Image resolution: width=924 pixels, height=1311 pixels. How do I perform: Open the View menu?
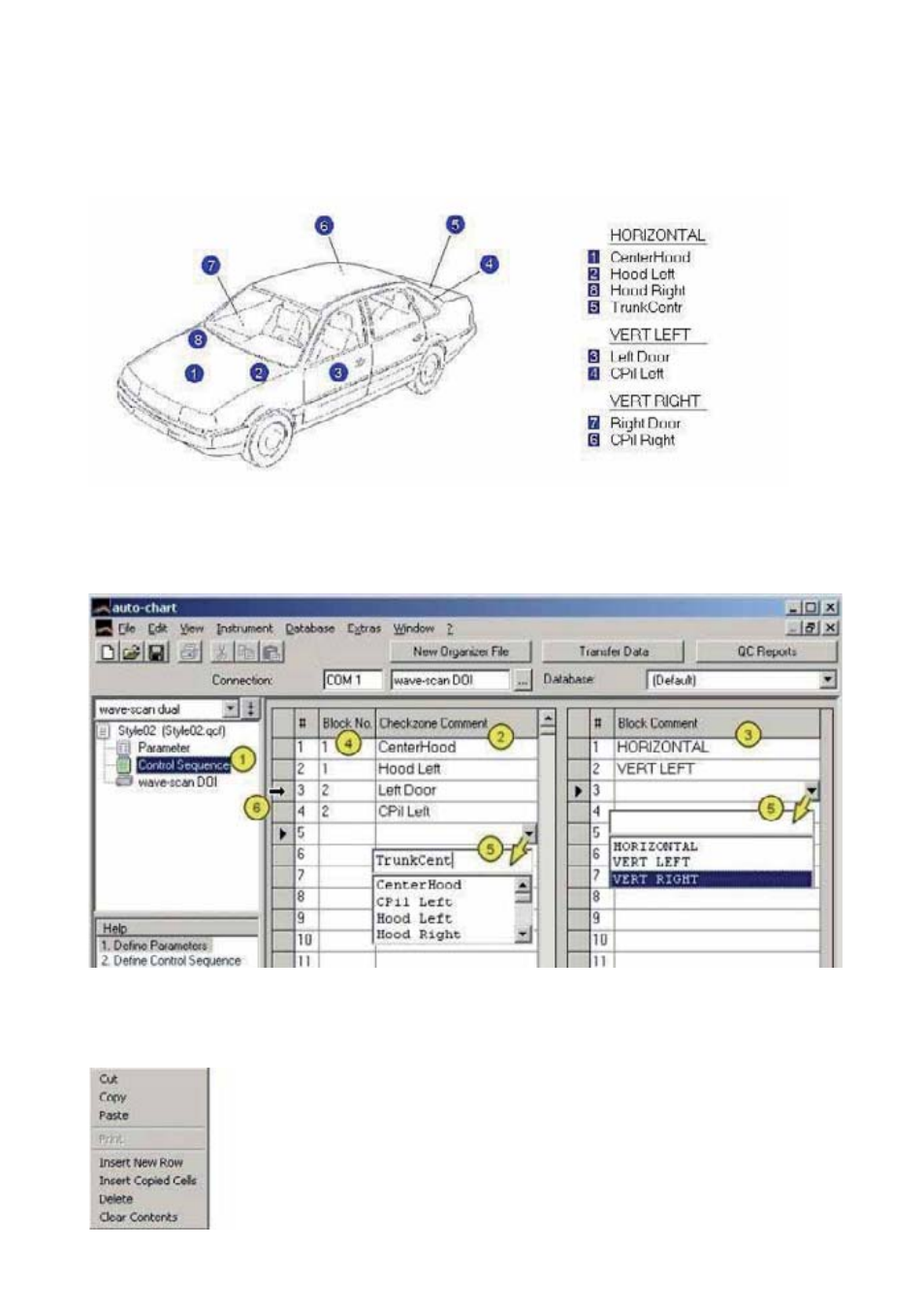click(192, 628)
